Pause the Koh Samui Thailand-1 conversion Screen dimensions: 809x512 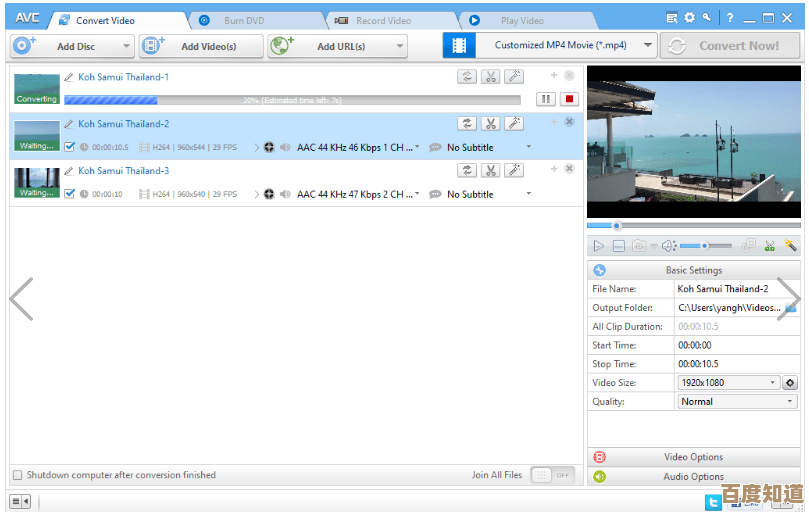[545, 99]
